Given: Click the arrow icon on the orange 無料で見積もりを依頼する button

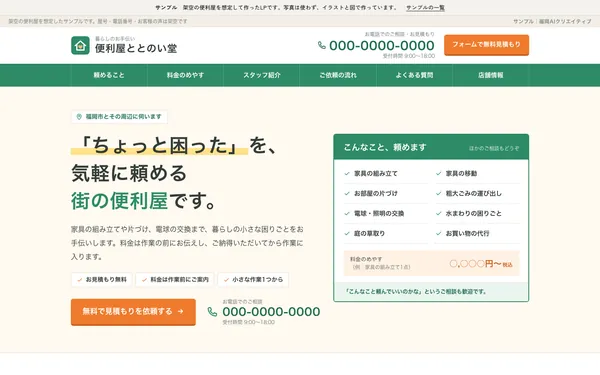Looking at the screenshot, I should tap(181, 312).
